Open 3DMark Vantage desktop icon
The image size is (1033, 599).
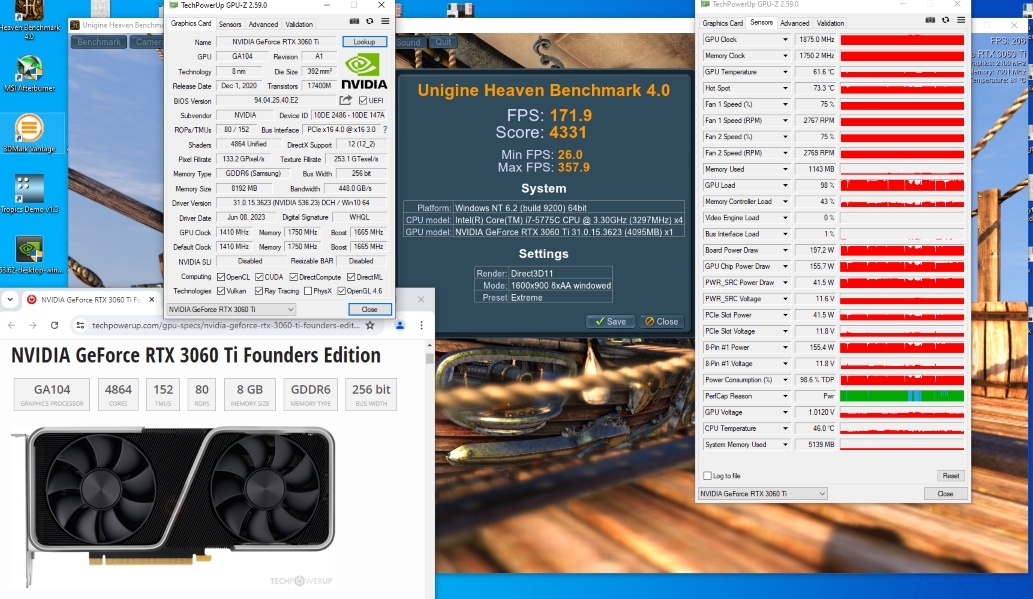[29, 133]
